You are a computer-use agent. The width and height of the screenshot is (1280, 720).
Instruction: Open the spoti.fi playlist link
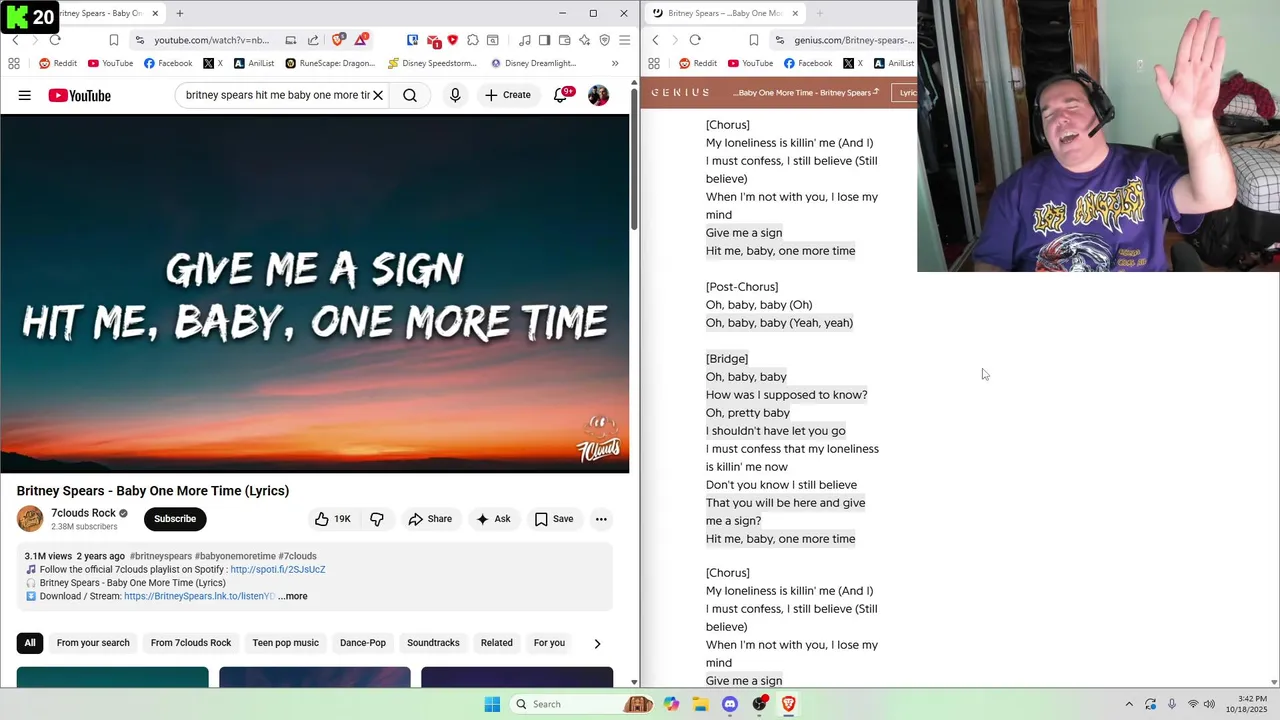(278, 570)
